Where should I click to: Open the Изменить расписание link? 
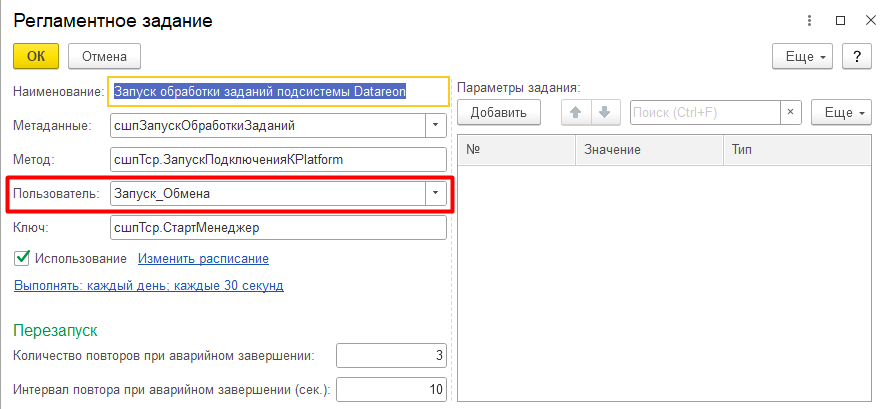tap(203, 259)
